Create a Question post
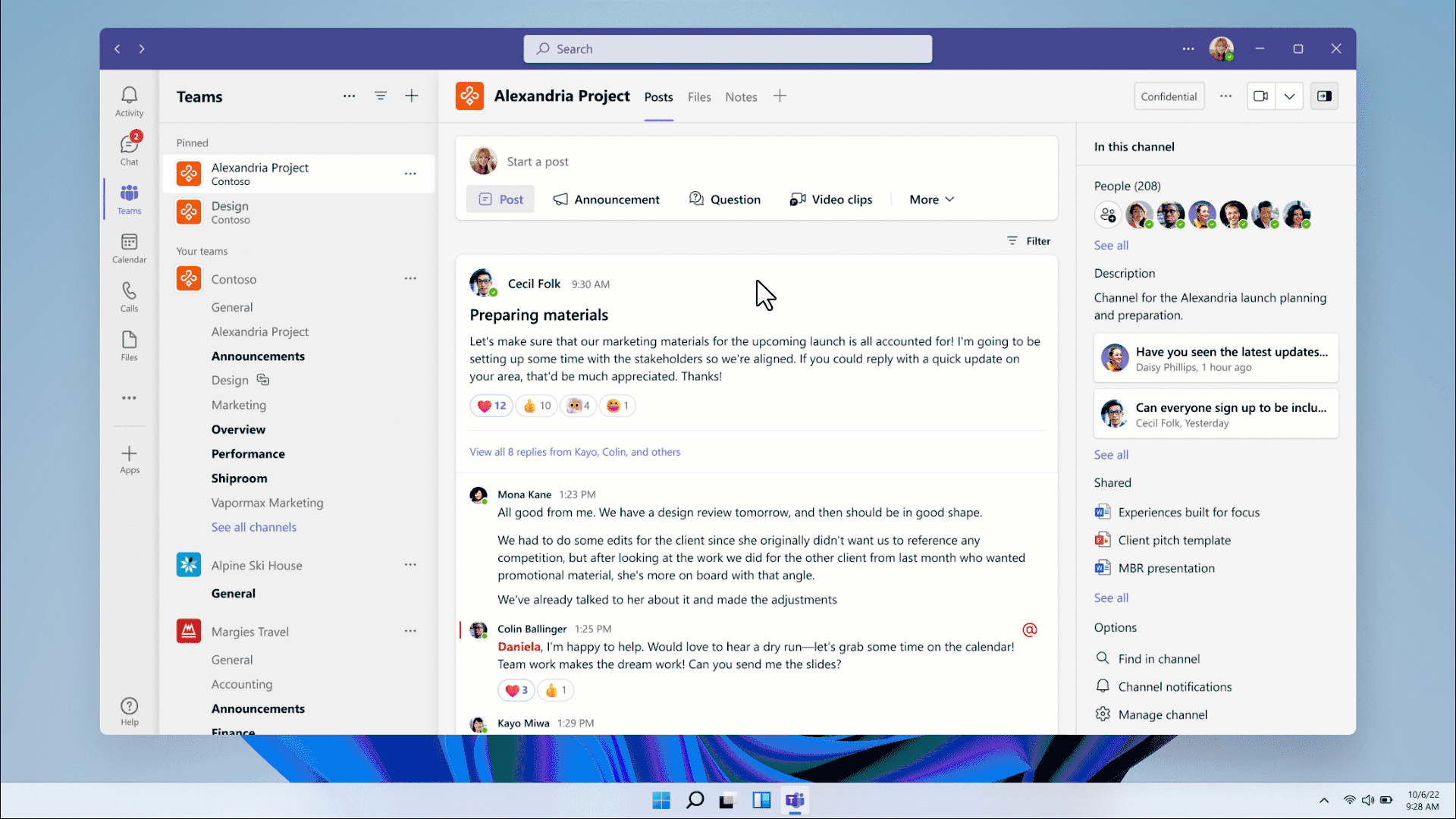Viewport: 1456px width, 819px height. tap(724, 199)
